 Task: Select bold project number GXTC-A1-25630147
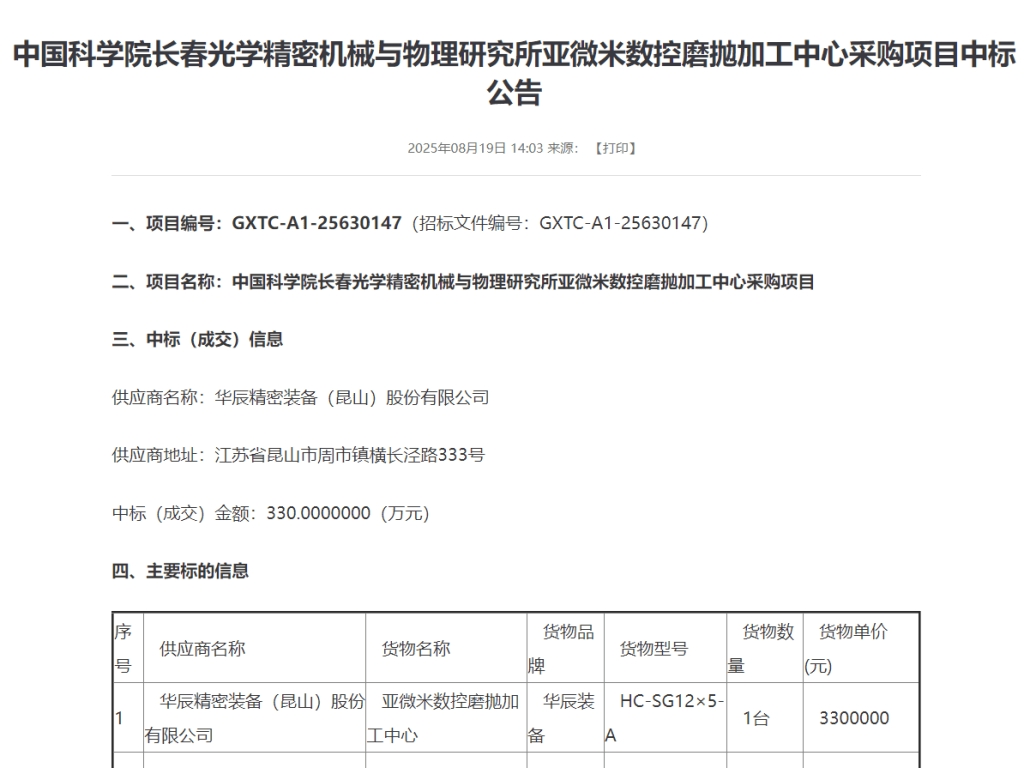coord(317,223)
